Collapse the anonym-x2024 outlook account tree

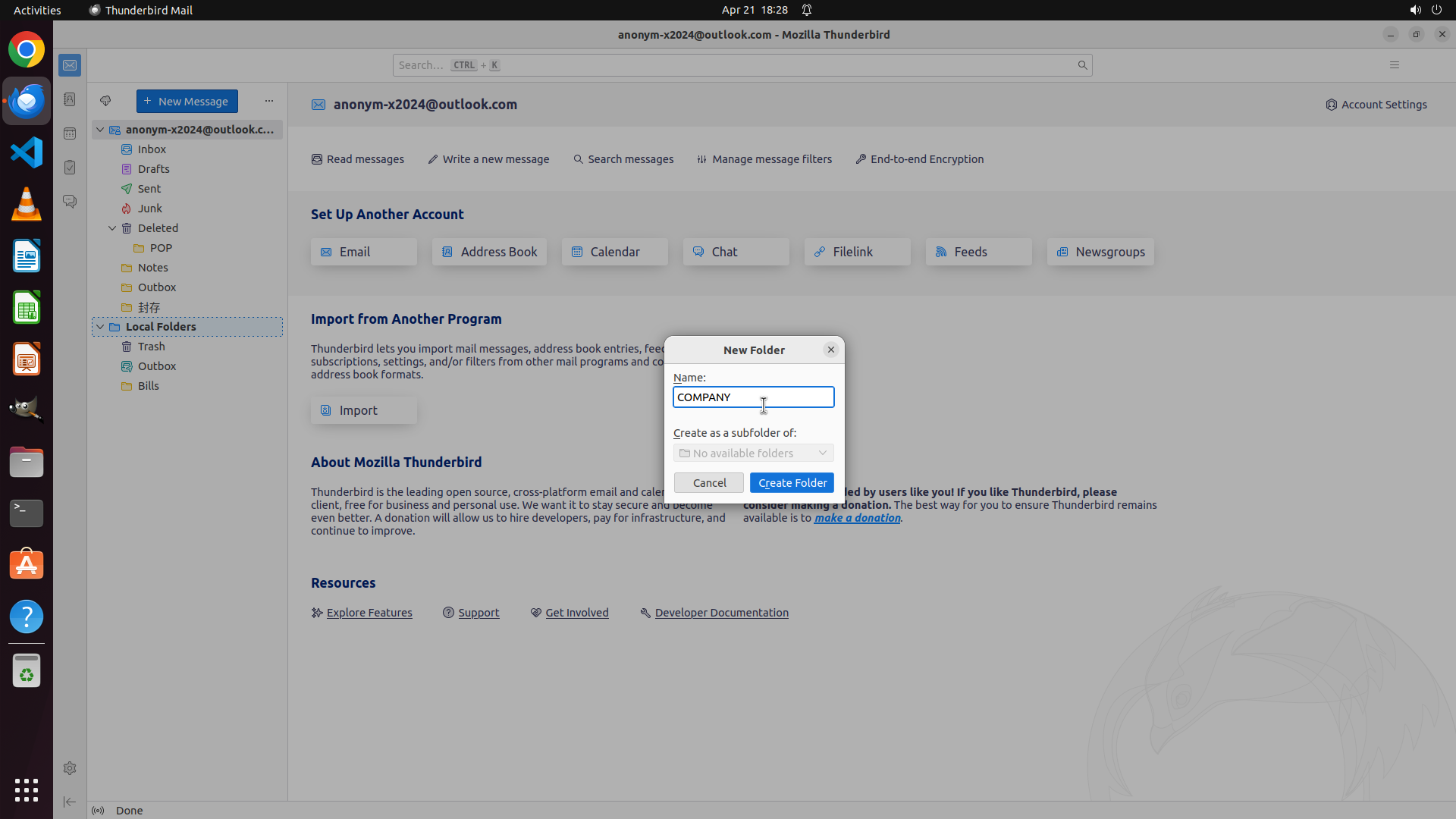tap(100, 130)
